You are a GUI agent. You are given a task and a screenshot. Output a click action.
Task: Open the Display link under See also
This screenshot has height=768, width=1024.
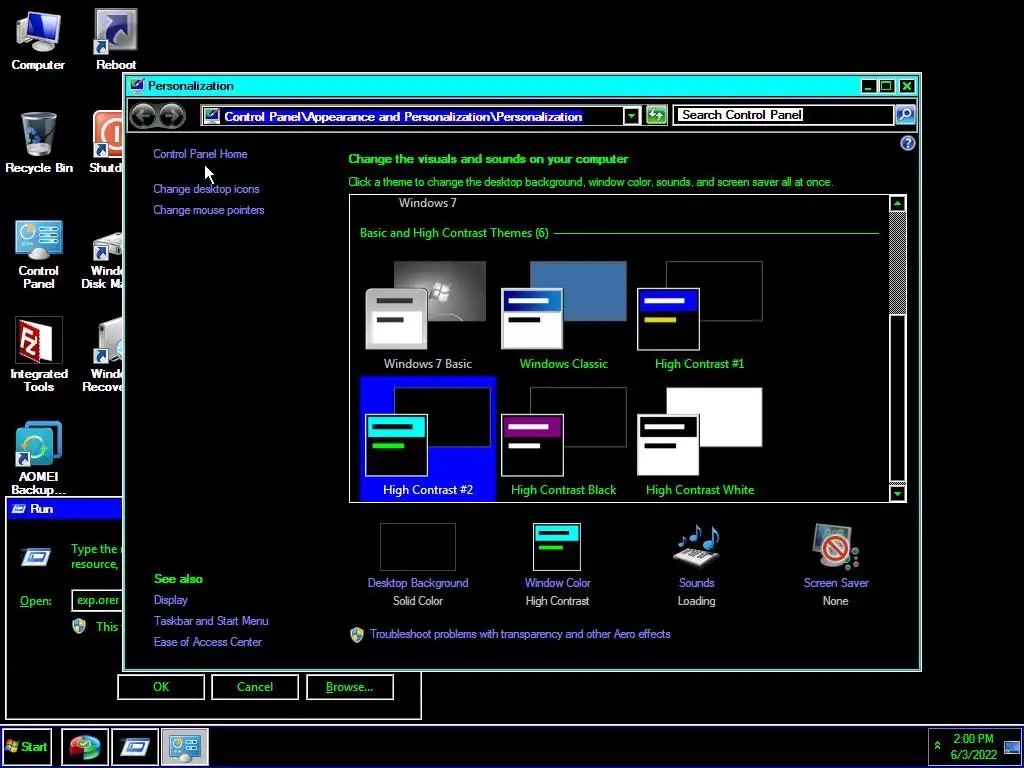tap(170, 600)
